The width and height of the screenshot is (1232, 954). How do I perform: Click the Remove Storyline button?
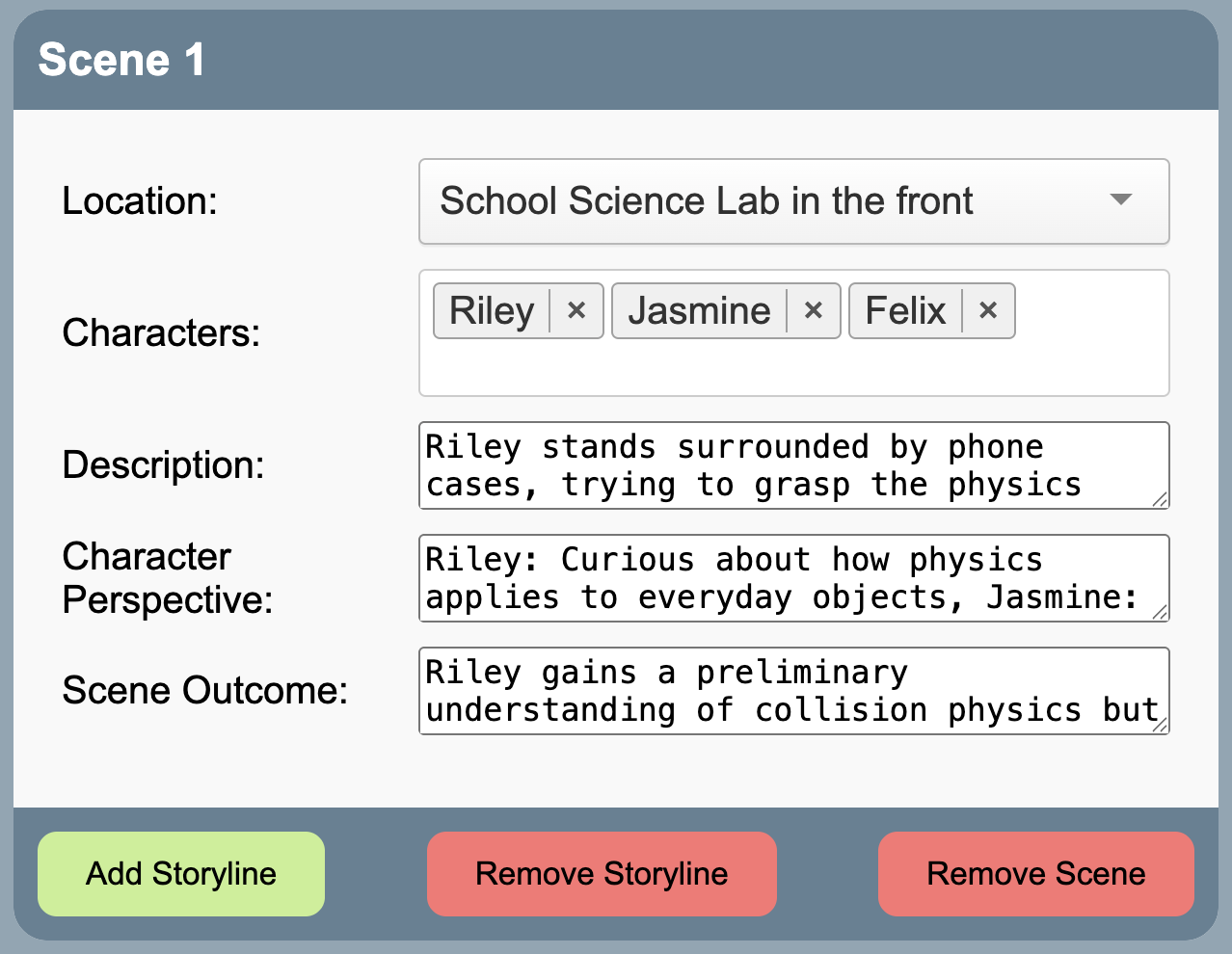[602, 874]
